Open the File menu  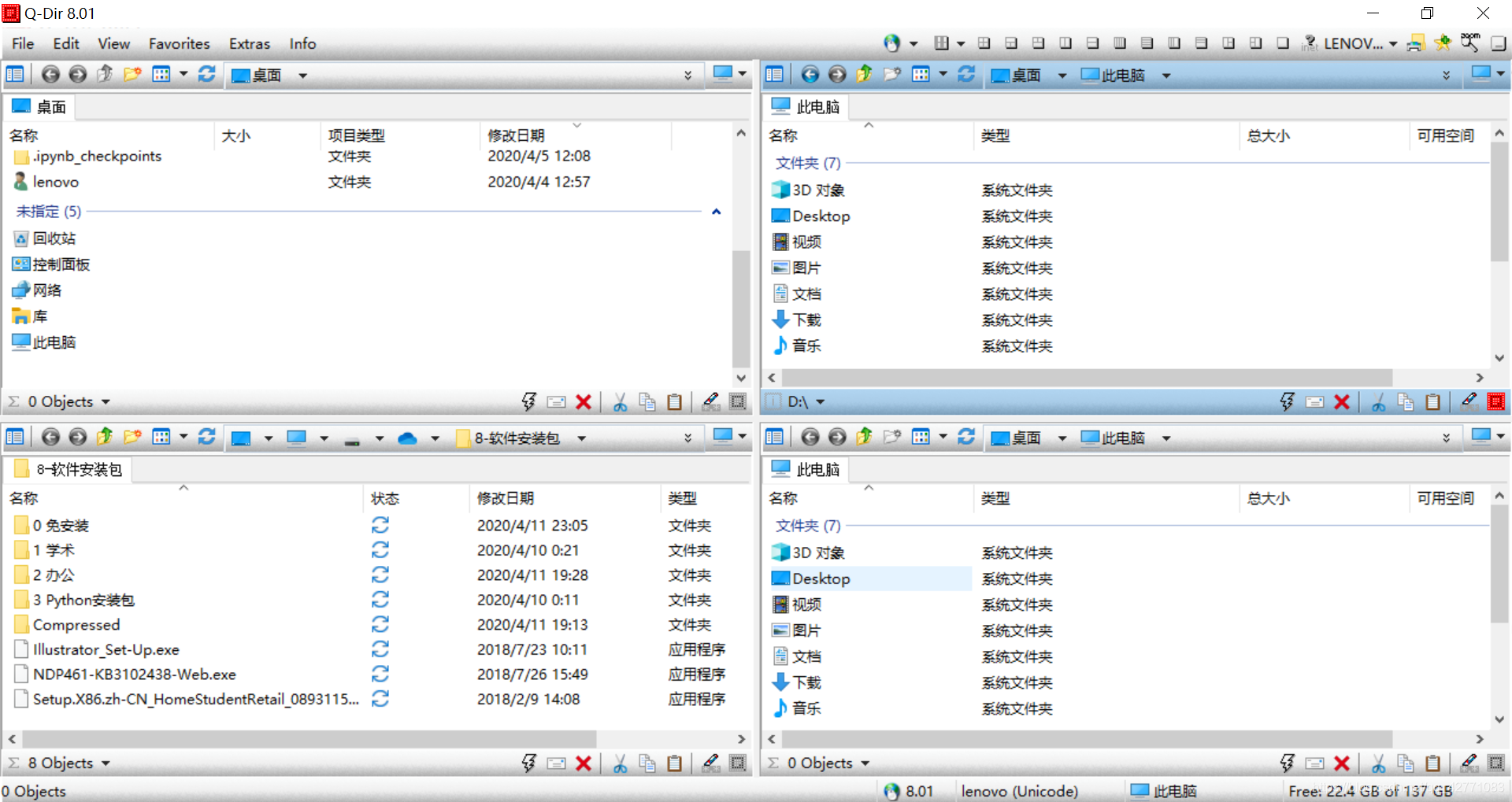23,43
